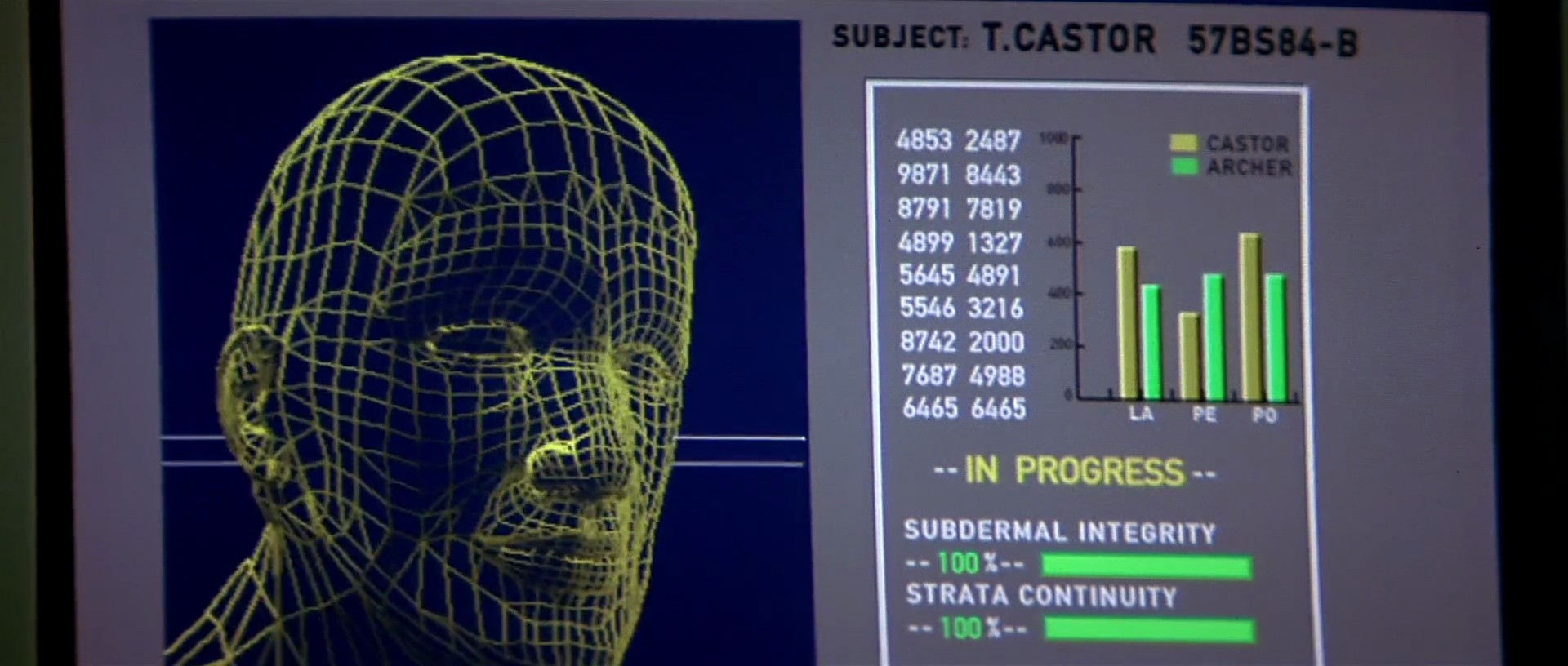Pick the green Archer bar above PO
The width and height of the screenshot is (1568, 666).
tap(1276, 337)
